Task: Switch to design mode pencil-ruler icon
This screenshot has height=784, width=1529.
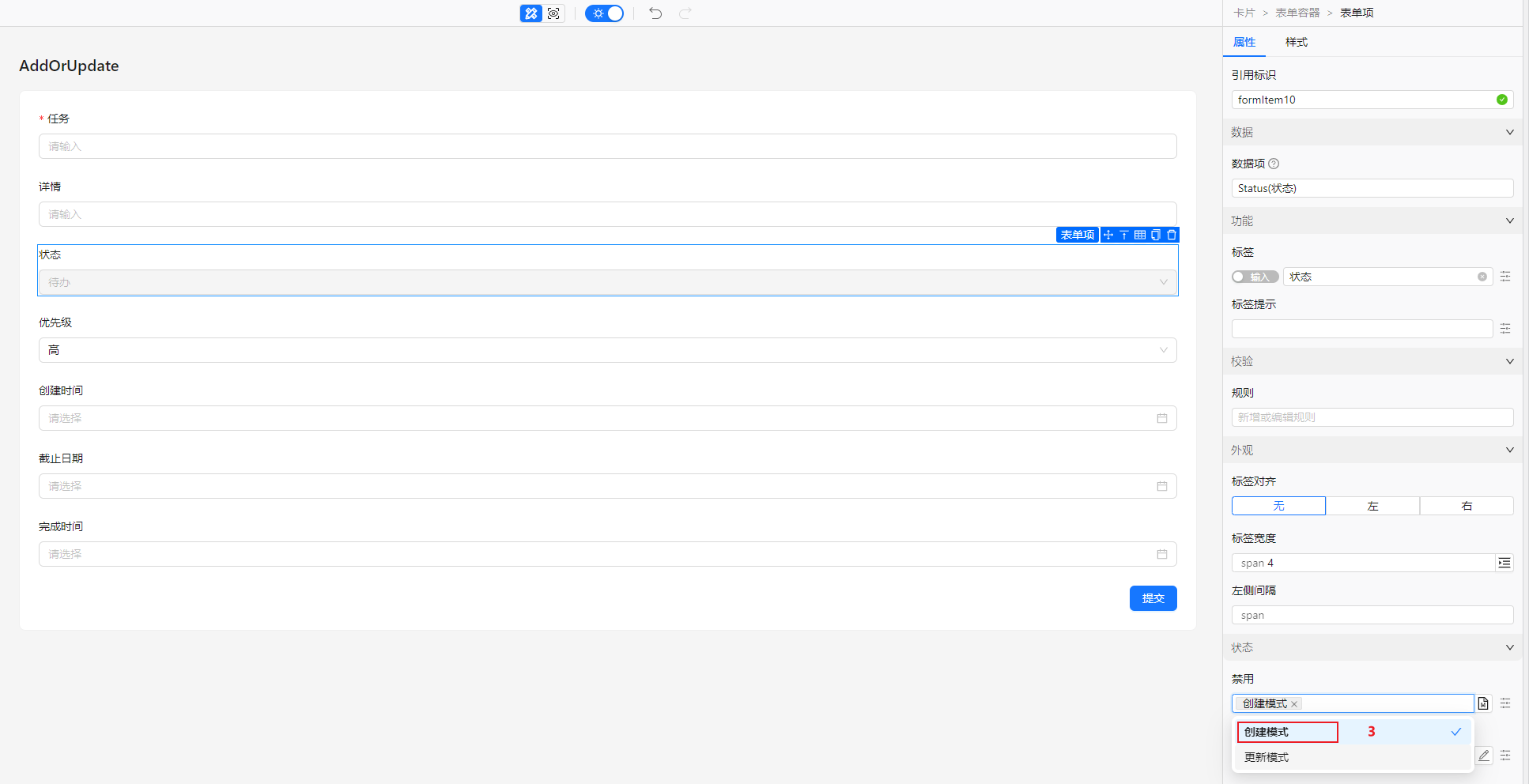Action: [530, 13]
